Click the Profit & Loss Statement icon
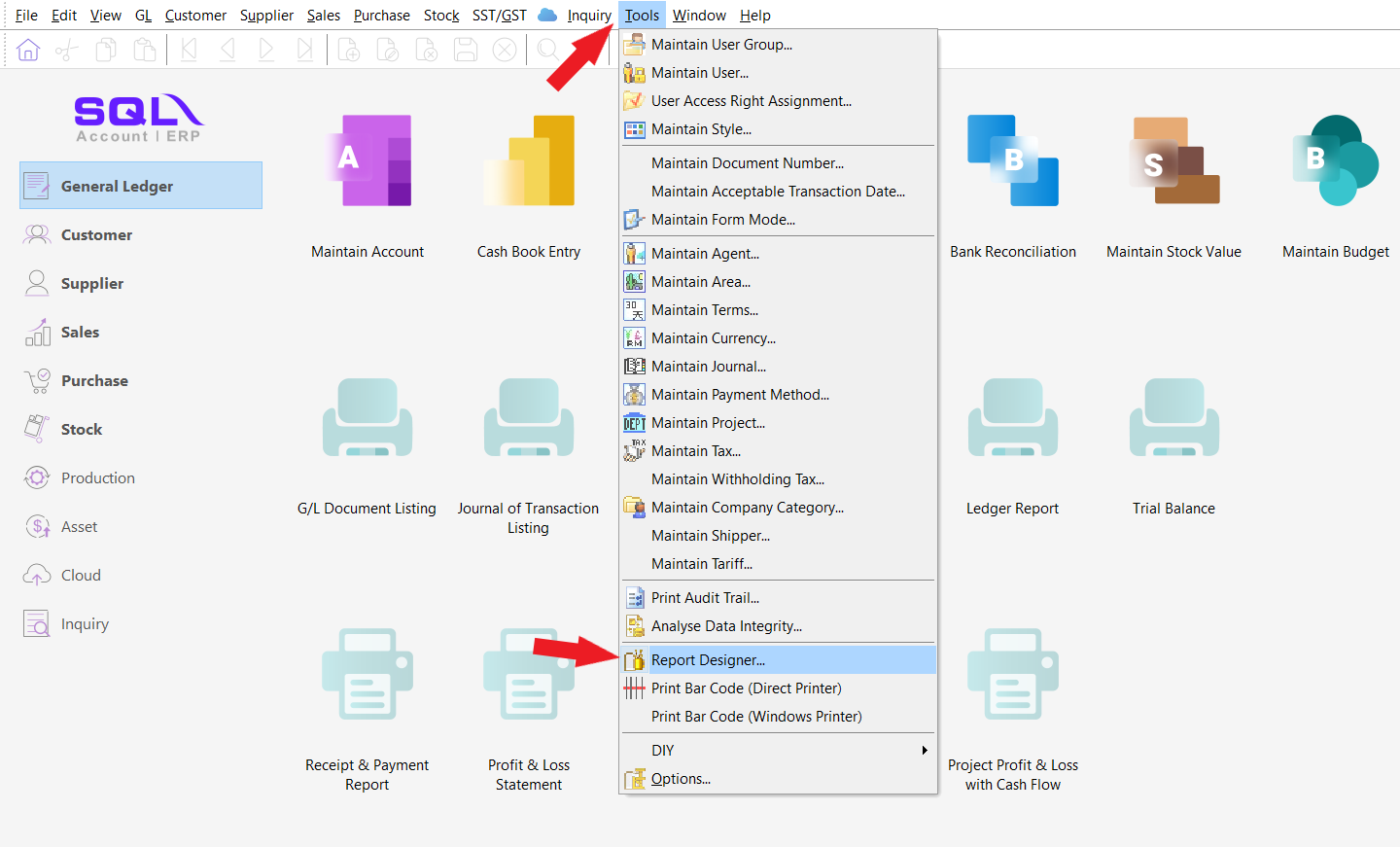This screenshot has width=1400, height=847. click(528, 675)
